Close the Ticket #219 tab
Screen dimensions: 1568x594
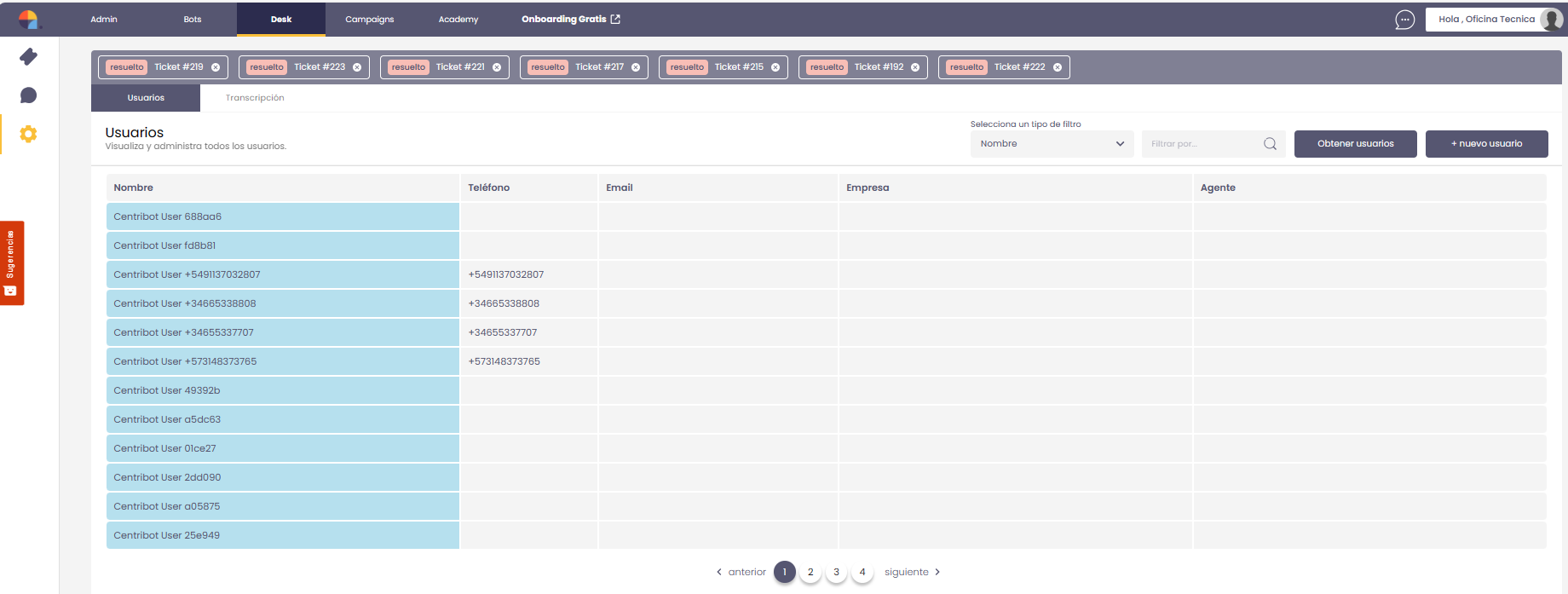pyautogui.click(x=216, y=67)
